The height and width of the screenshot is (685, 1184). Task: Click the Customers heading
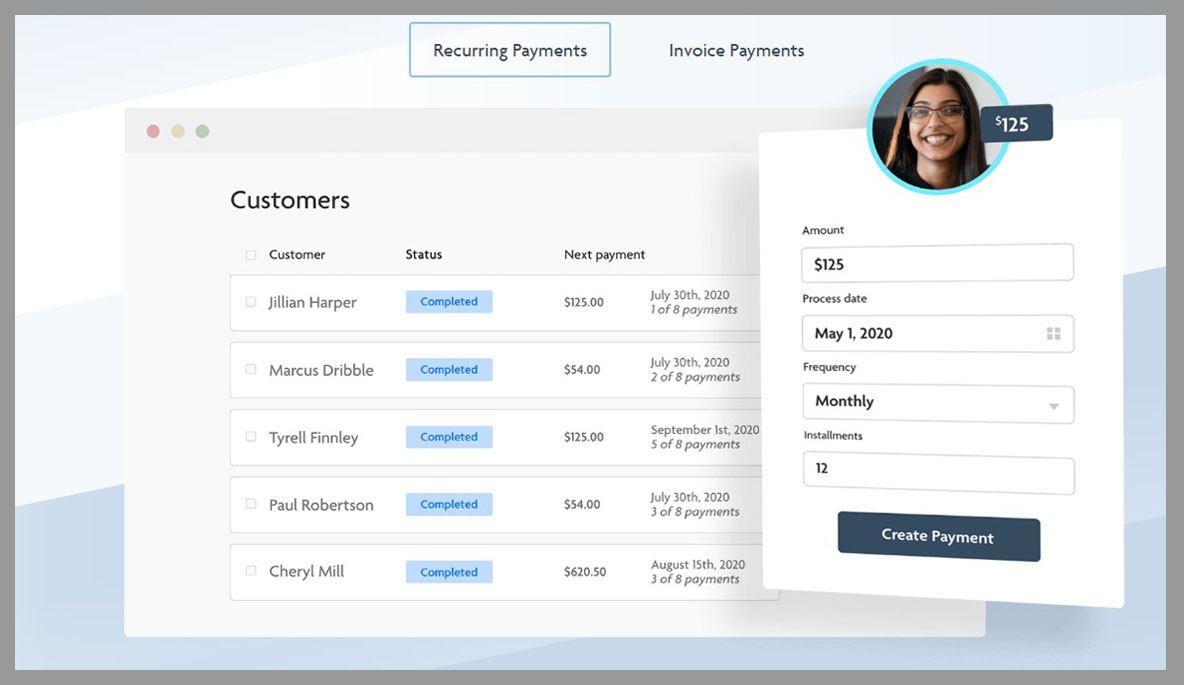290,200
